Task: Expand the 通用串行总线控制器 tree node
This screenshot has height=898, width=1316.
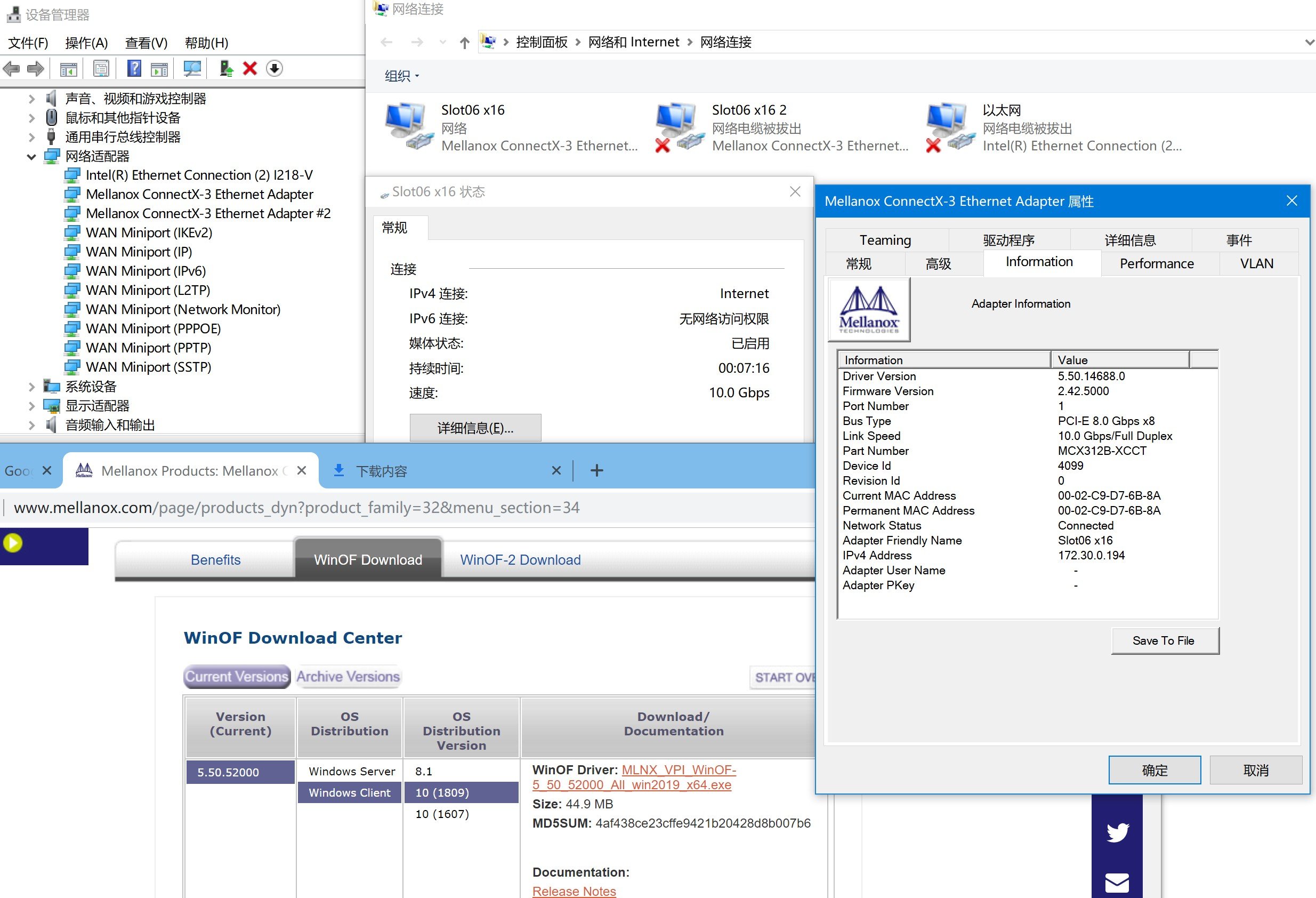Action: point(31,137)
